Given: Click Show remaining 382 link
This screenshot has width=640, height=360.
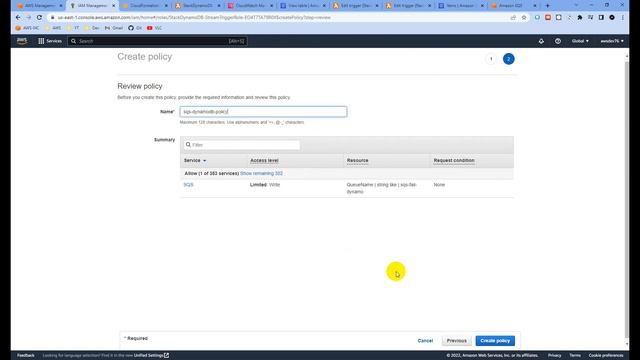Looking at the screenshot, I should [261, 173].
